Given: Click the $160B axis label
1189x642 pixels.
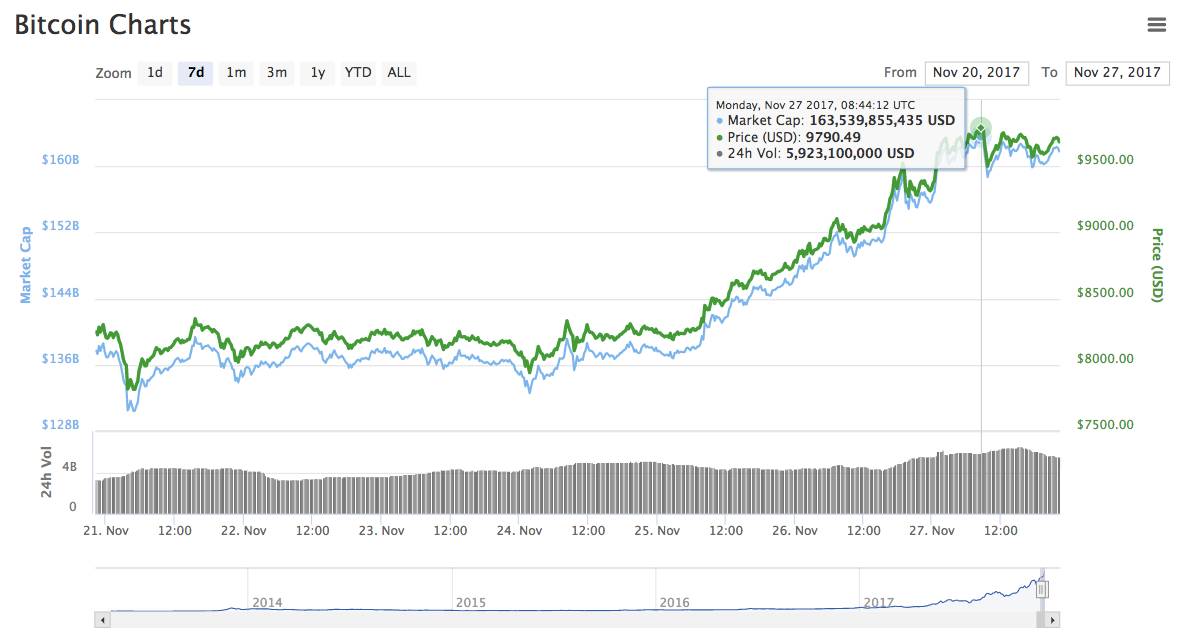Looking at the screenshot, I should click(x=61, y=160).
